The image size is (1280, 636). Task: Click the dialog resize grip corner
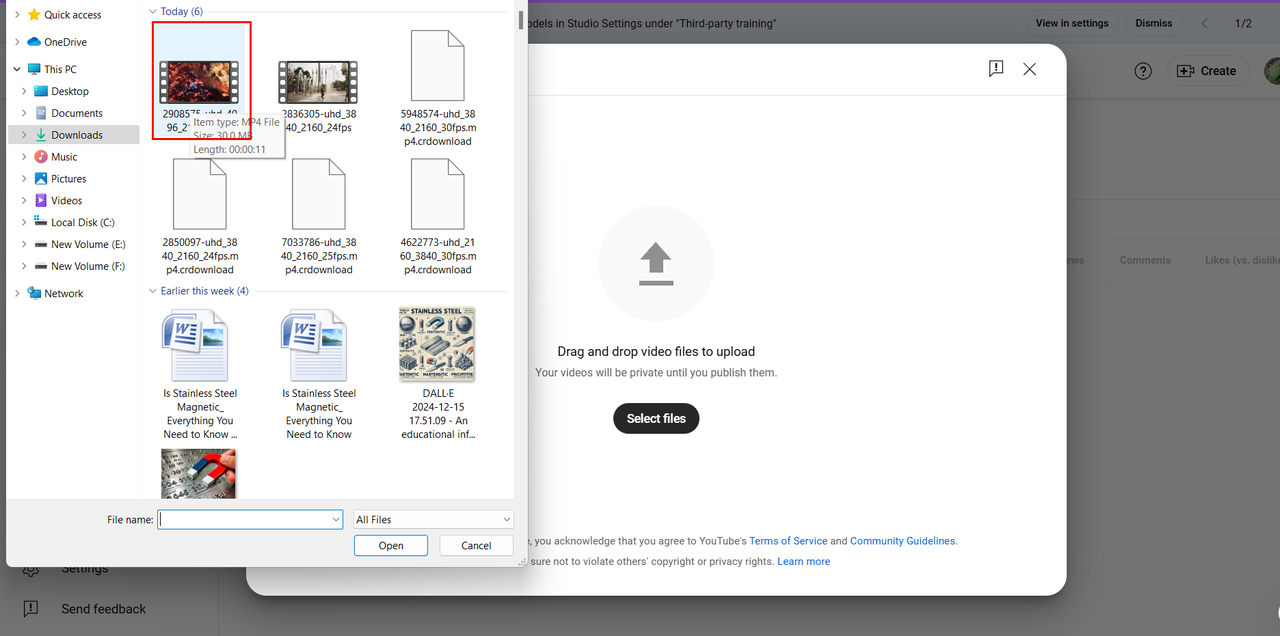tap(521, 562)
